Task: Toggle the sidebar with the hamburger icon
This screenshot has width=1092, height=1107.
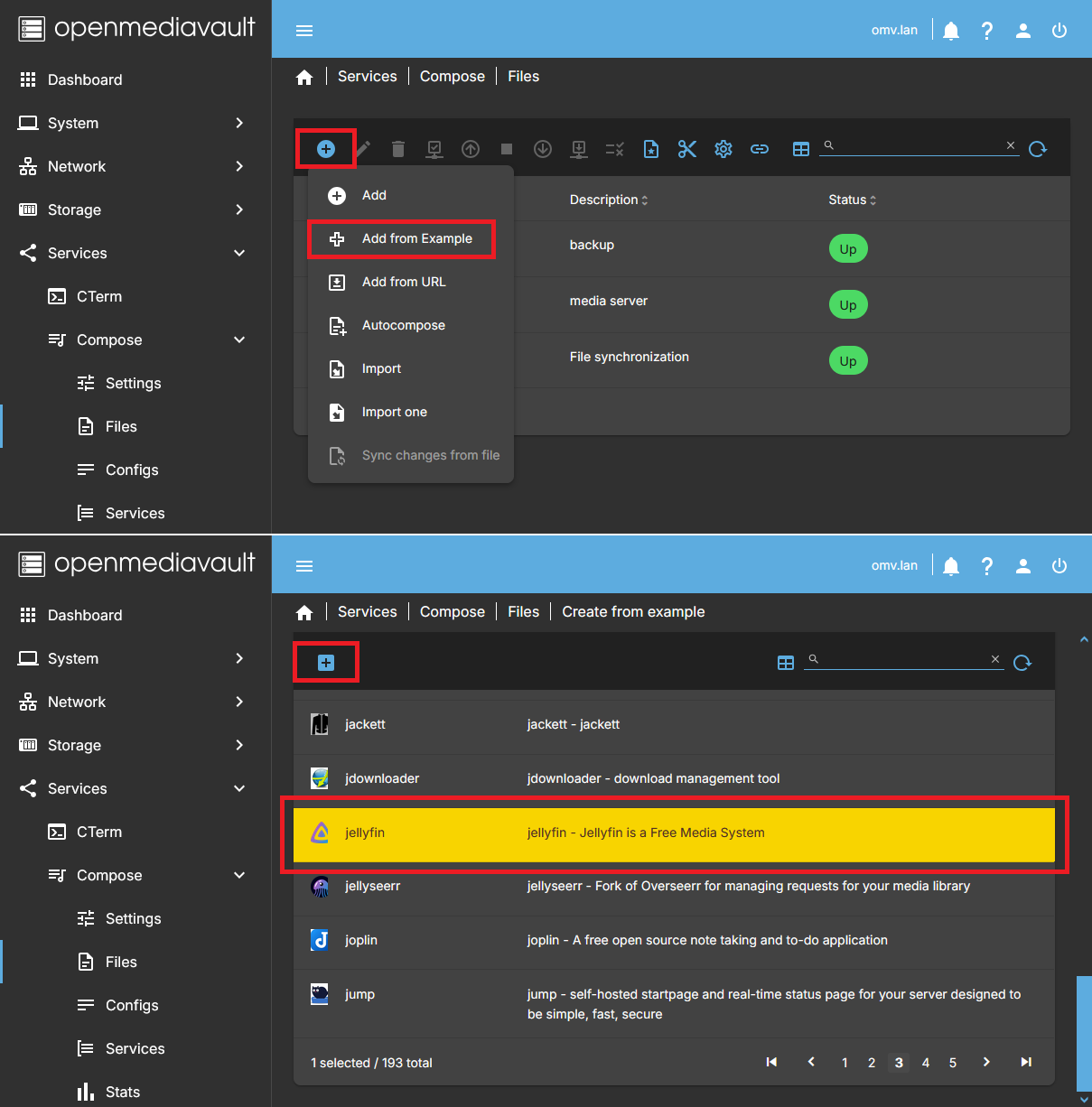Action: click(x=304, y=30)
